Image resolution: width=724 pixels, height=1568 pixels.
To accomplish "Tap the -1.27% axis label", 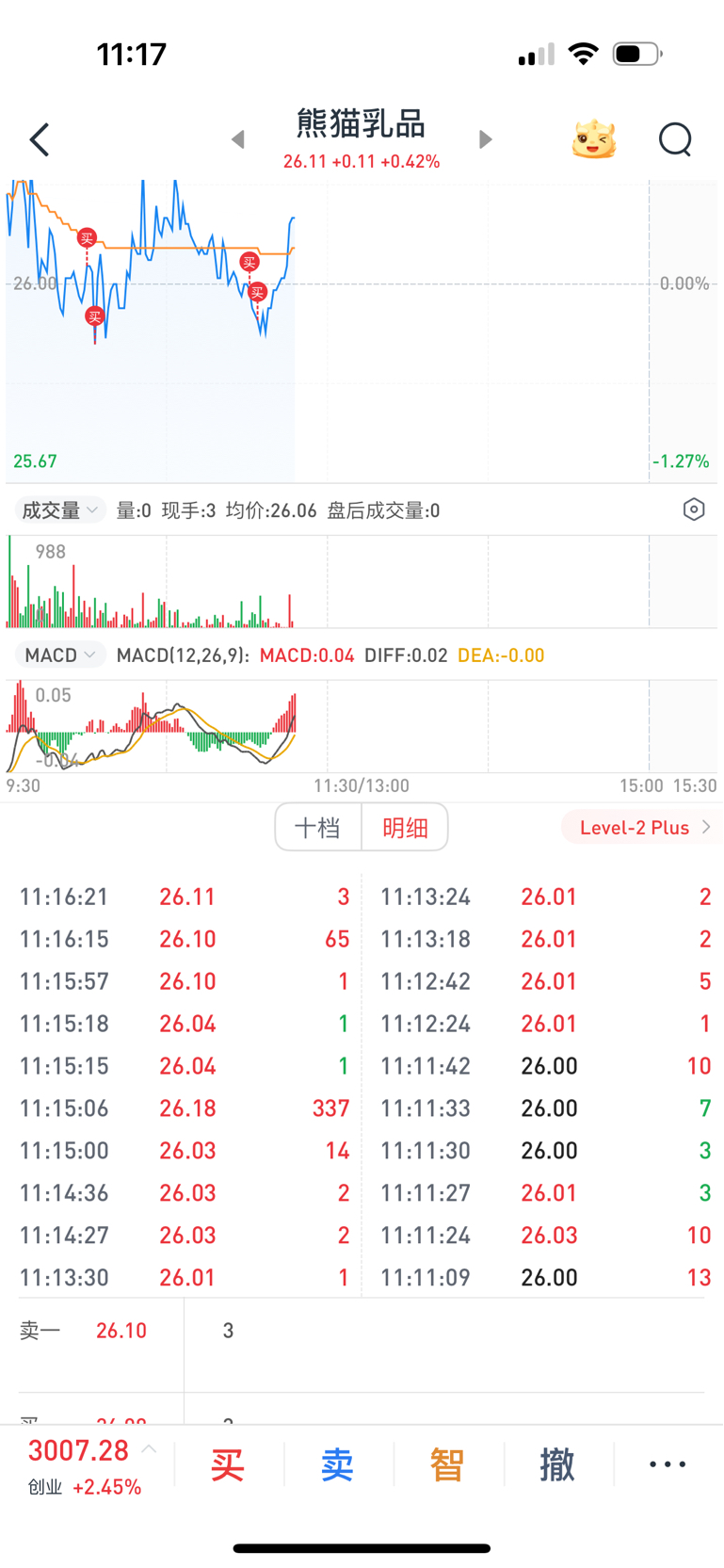I will tap(681, 461).
